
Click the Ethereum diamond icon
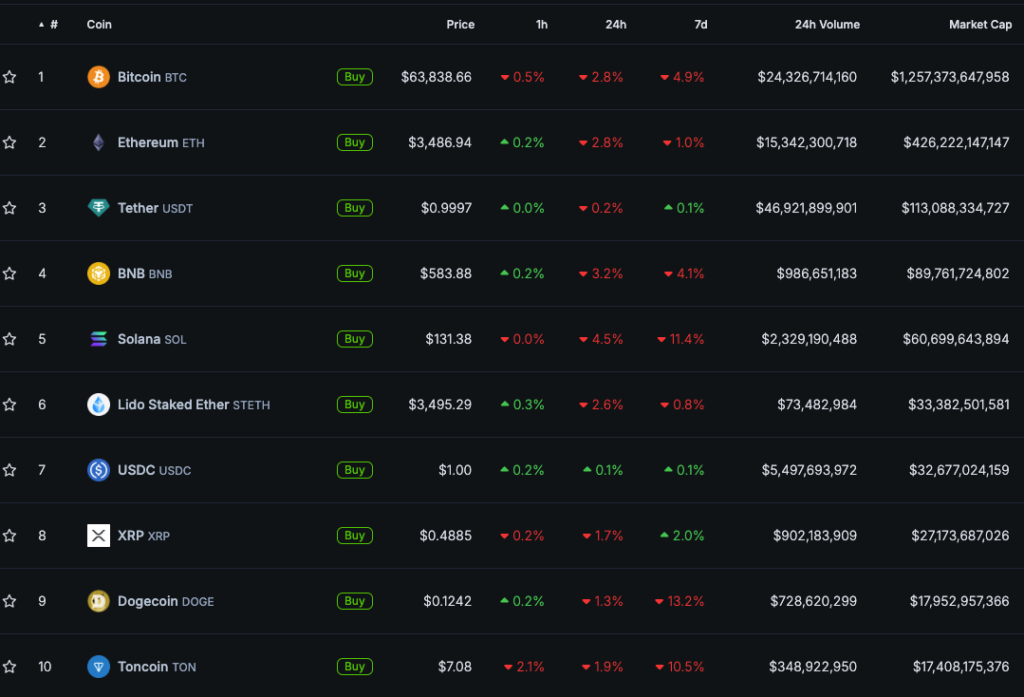98,143
